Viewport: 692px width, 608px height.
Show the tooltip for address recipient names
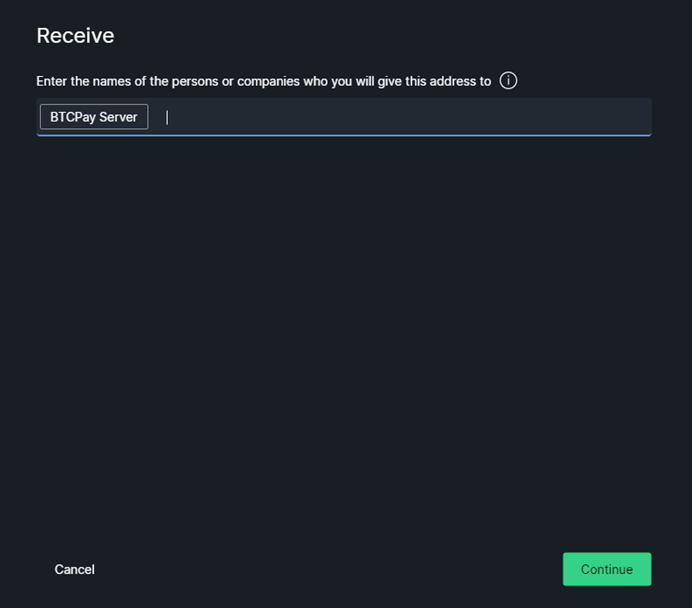tap(508, 81)
